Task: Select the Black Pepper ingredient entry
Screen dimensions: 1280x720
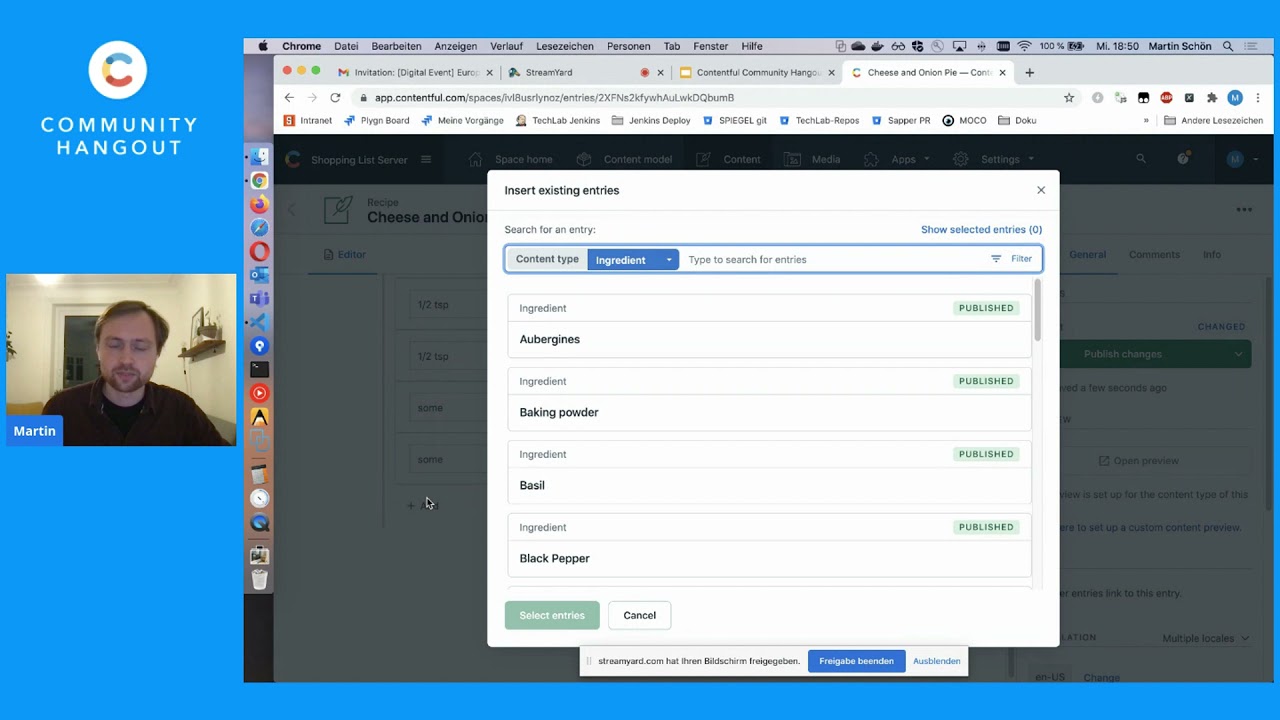Action: 769,545
